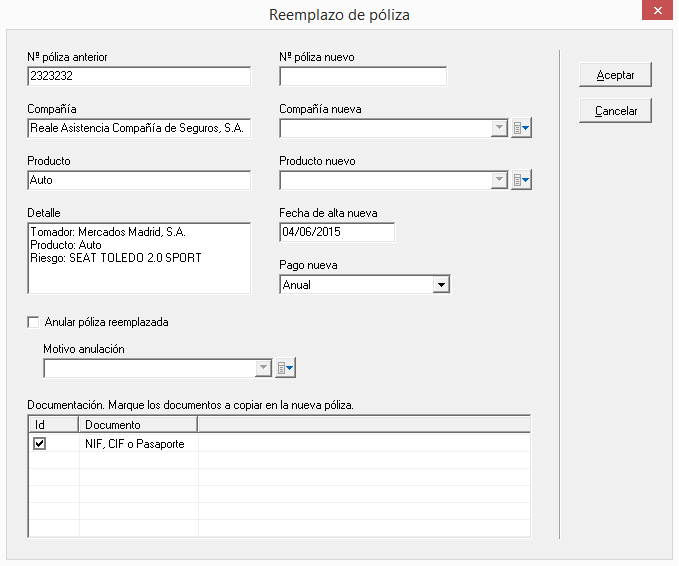Close the Reemplazo de póliza window

coord(657,10)
